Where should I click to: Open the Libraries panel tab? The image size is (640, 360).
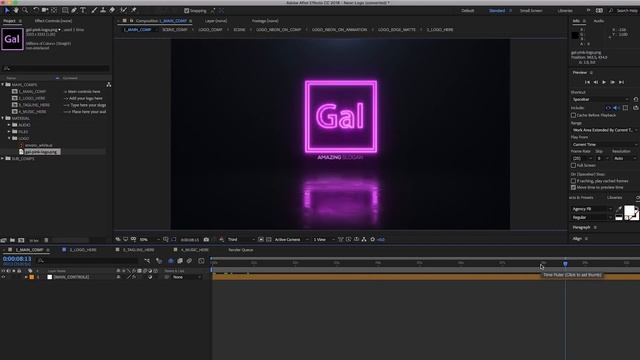click(x=614, y=198)
